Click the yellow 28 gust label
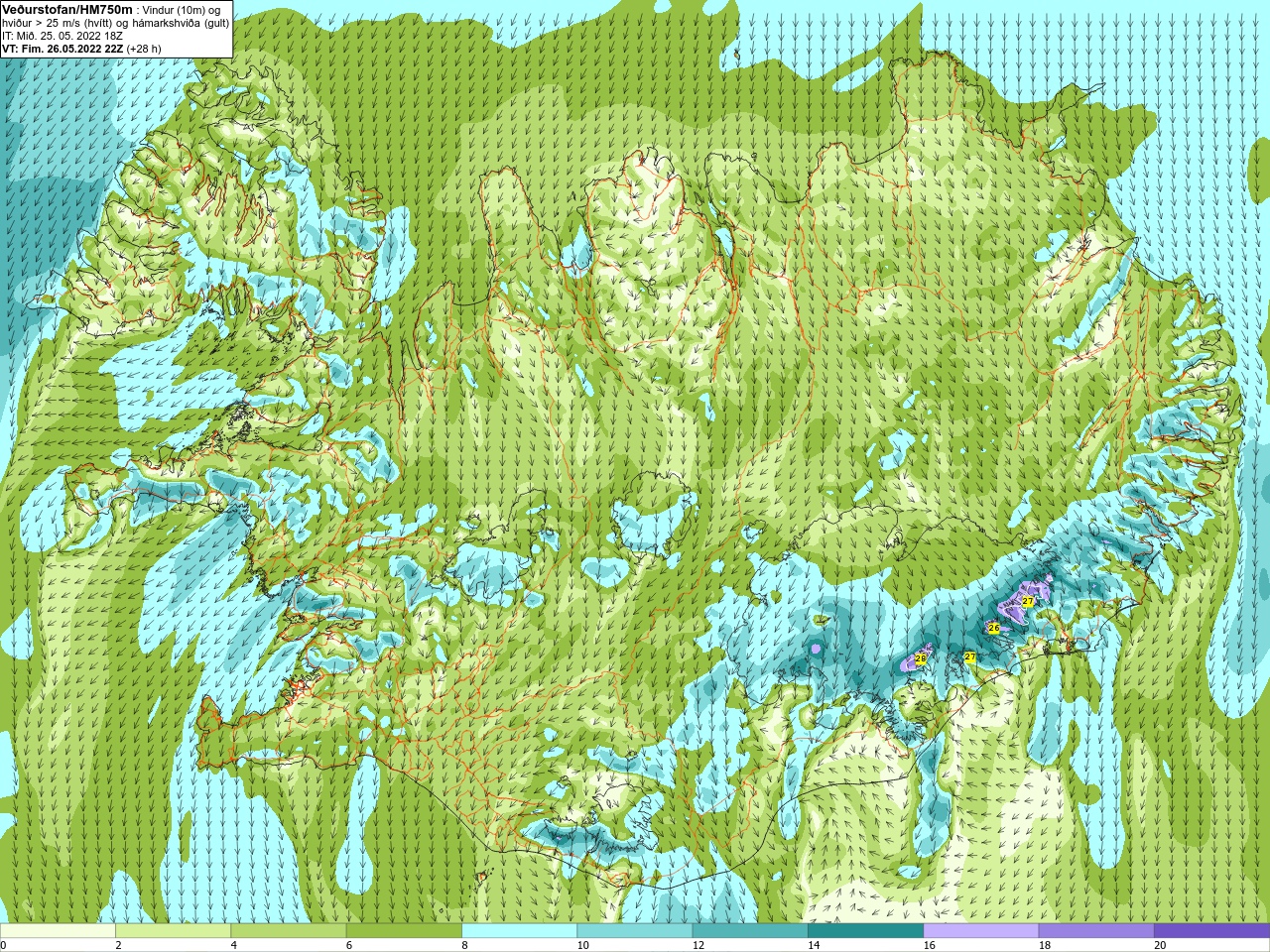 click(x=921, y=658)
